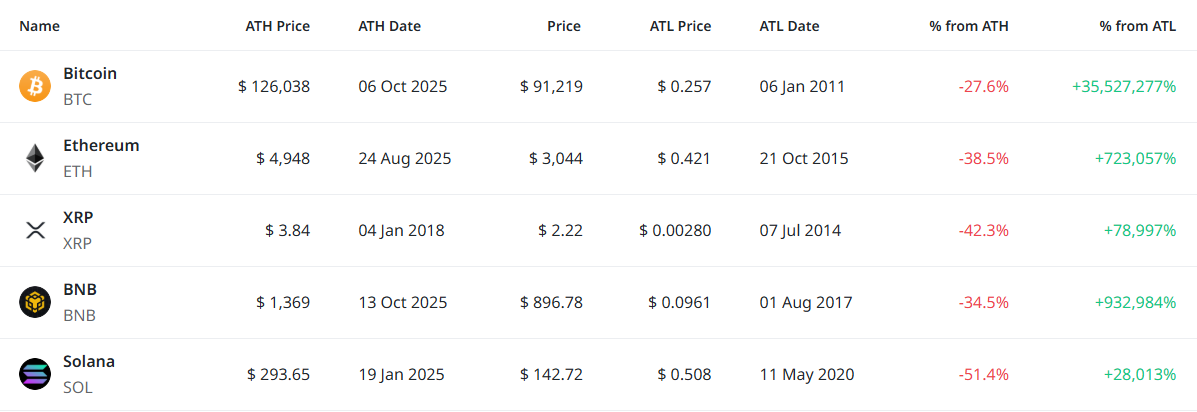Click the XRP logo icon
This screenshot has width=1197, height=412.
[x=35, y=230]
